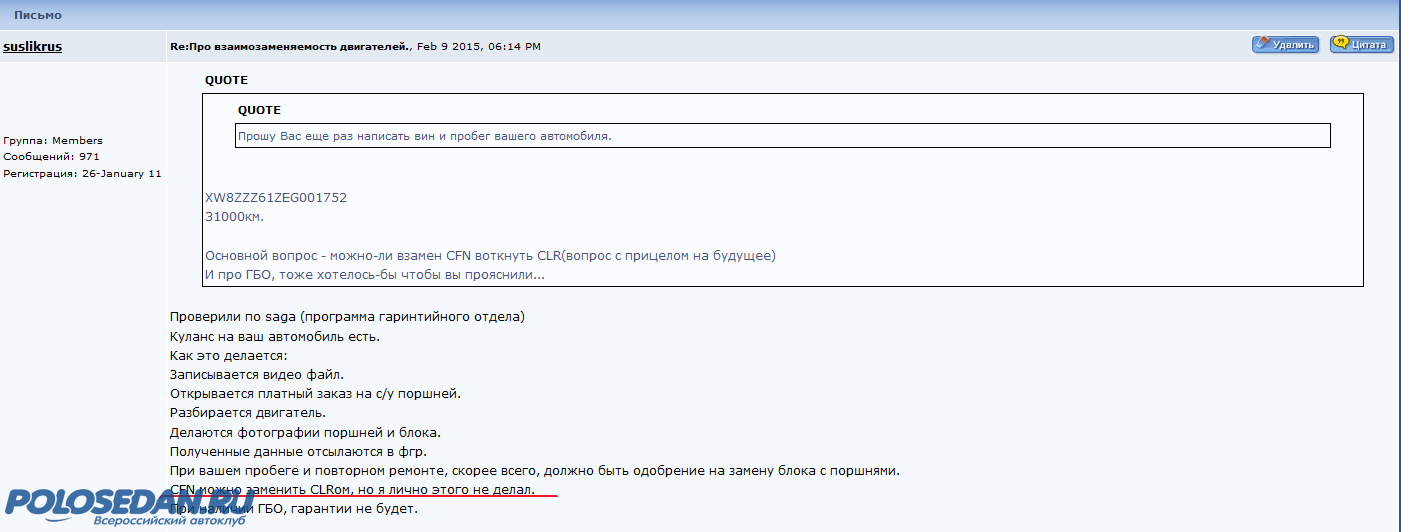Image resolution: width=1401 pixels, height=532 pixels.
Task: Click the line starting Основной вопрос
Action: coord(490,256)
